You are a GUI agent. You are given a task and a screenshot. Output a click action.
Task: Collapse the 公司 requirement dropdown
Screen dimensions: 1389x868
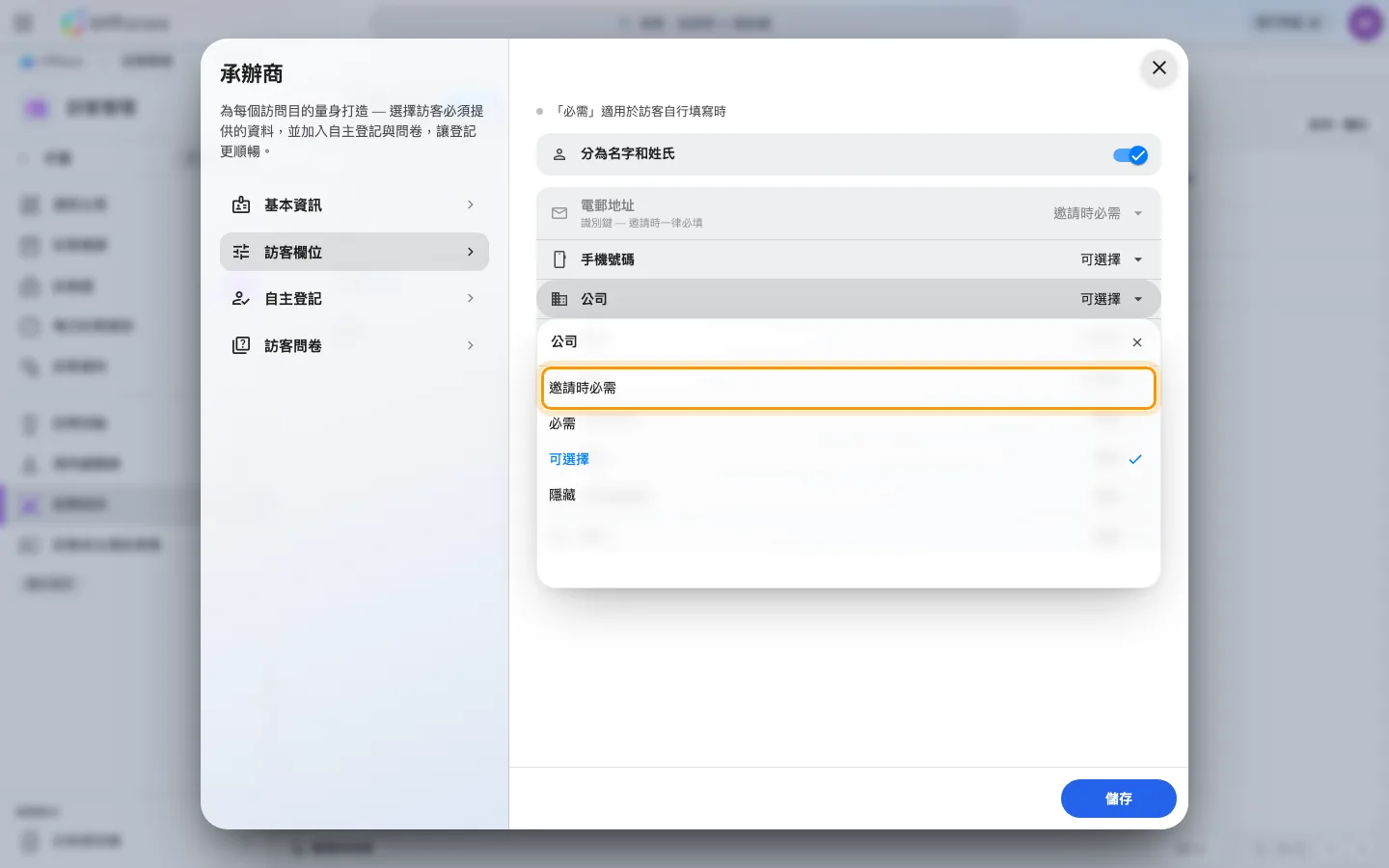1111,299
